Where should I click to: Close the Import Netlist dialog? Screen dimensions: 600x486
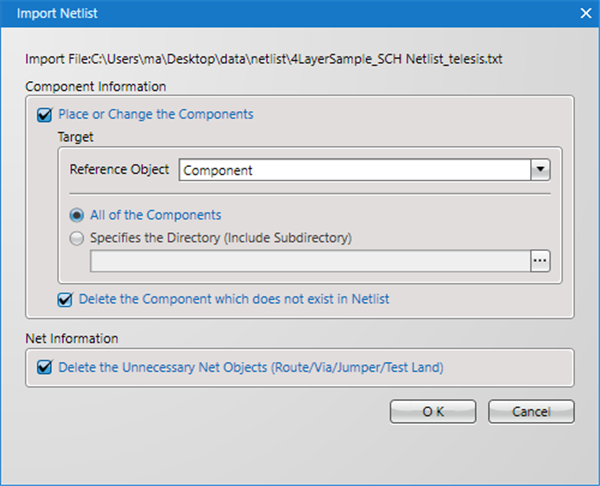585,12
